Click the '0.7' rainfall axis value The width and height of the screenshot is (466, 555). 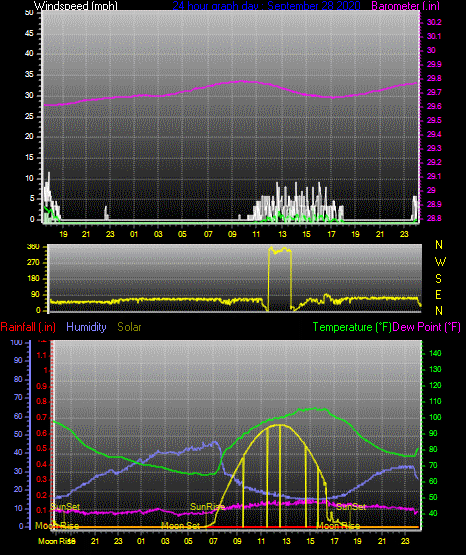click(x=42, y=418)
